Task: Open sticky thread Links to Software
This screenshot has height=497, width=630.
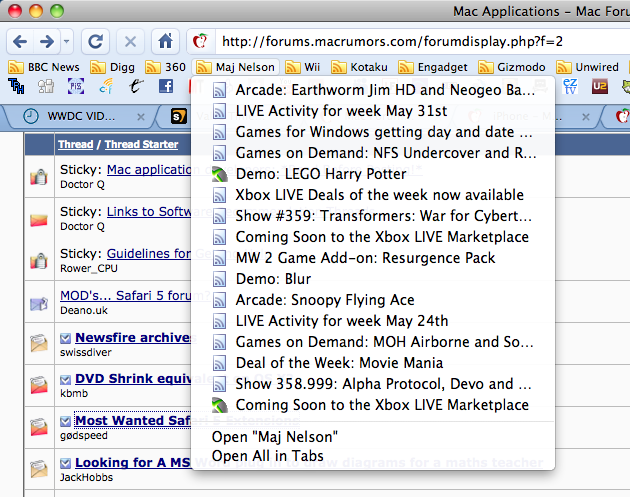Action: tap(149, 212)
